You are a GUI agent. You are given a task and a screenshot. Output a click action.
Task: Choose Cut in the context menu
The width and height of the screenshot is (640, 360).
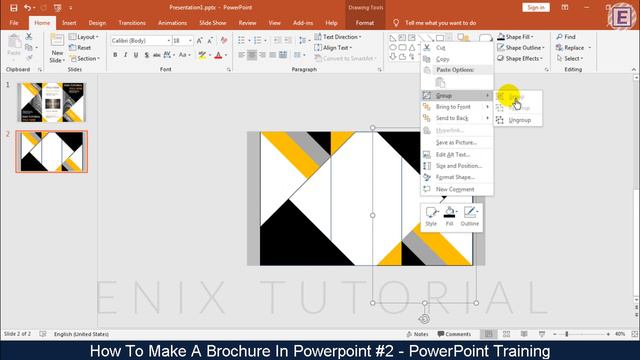point(457,48)
